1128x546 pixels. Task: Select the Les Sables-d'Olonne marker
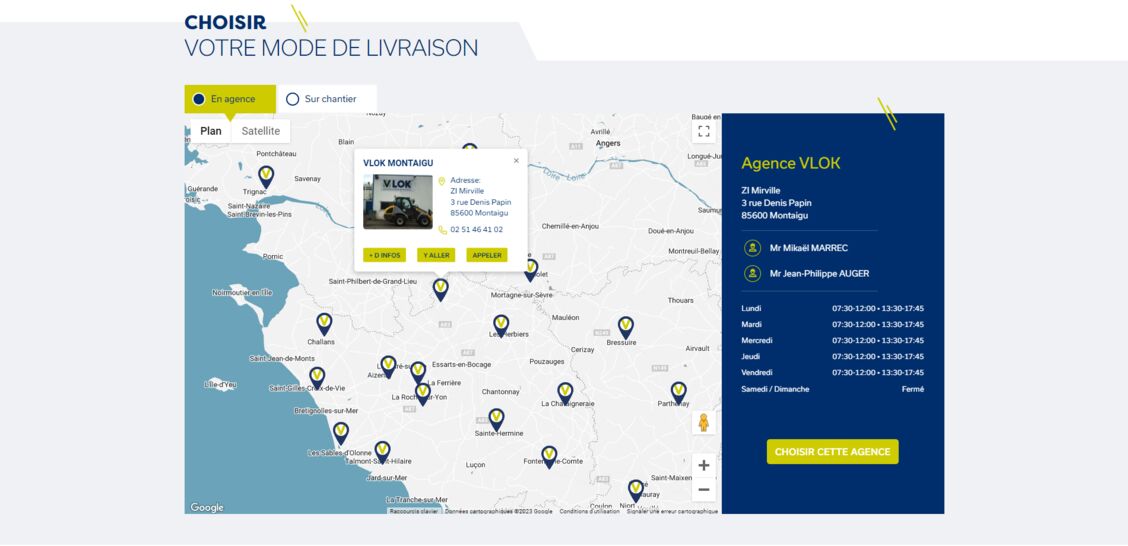coord(341,433)
